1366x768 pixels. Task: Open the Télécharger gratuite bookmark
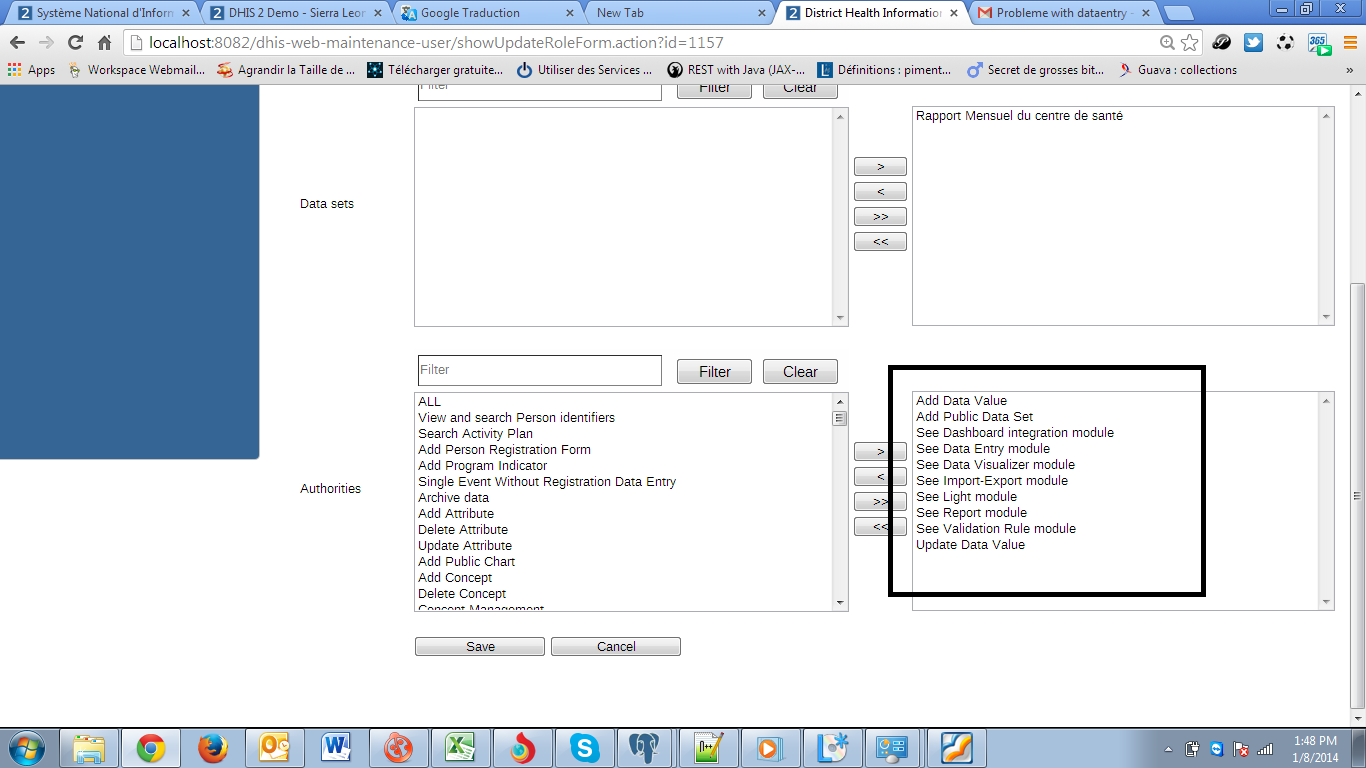[x=436, y=70]
